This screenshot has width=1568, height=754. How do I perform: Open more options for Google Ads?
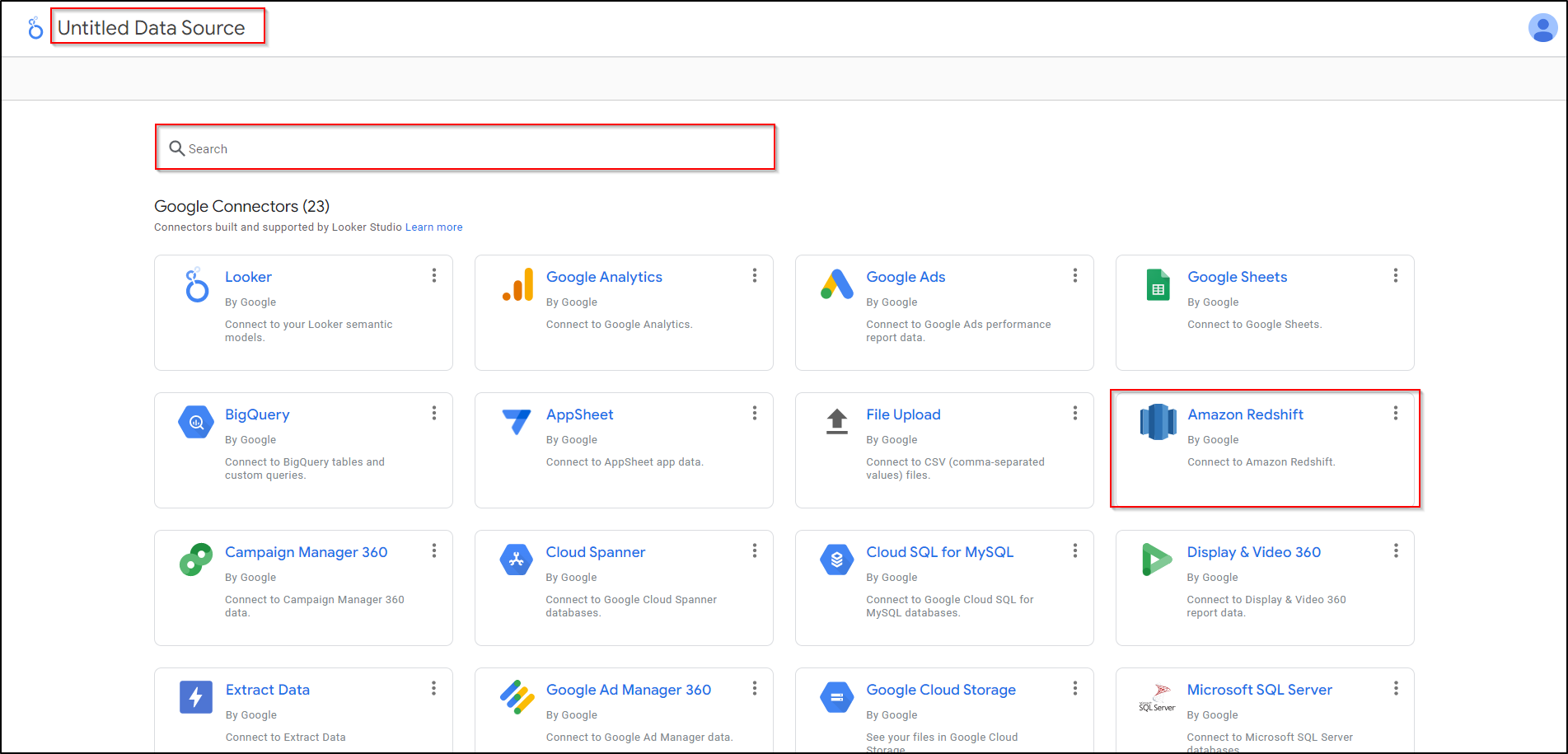(1075, 276)
